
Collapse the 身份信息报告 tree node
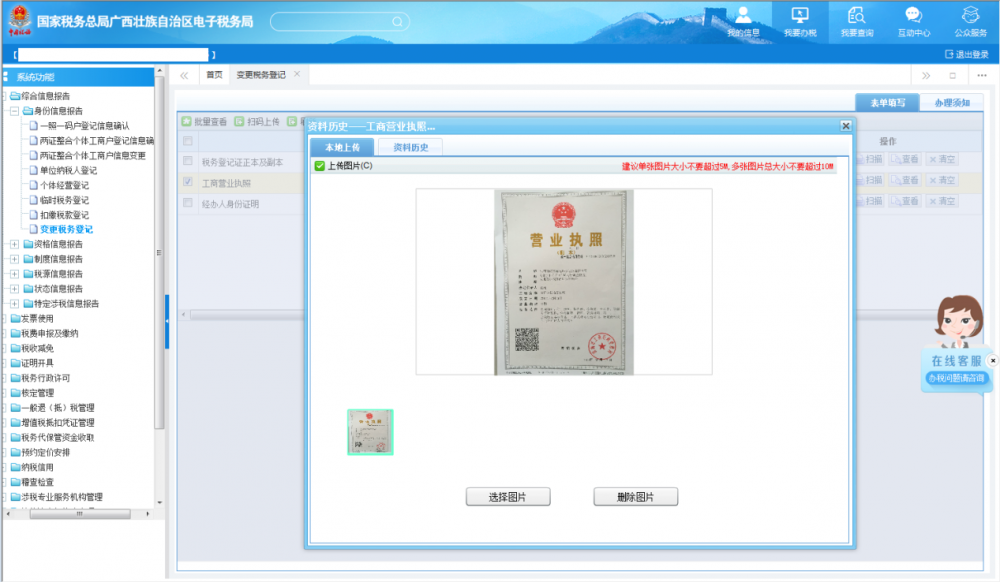[x=14, y=111]
